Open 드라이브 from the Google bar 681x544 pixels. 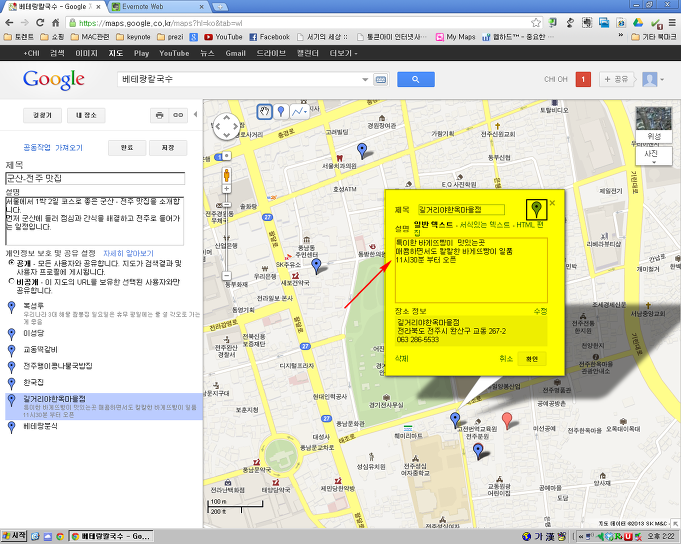271,53
